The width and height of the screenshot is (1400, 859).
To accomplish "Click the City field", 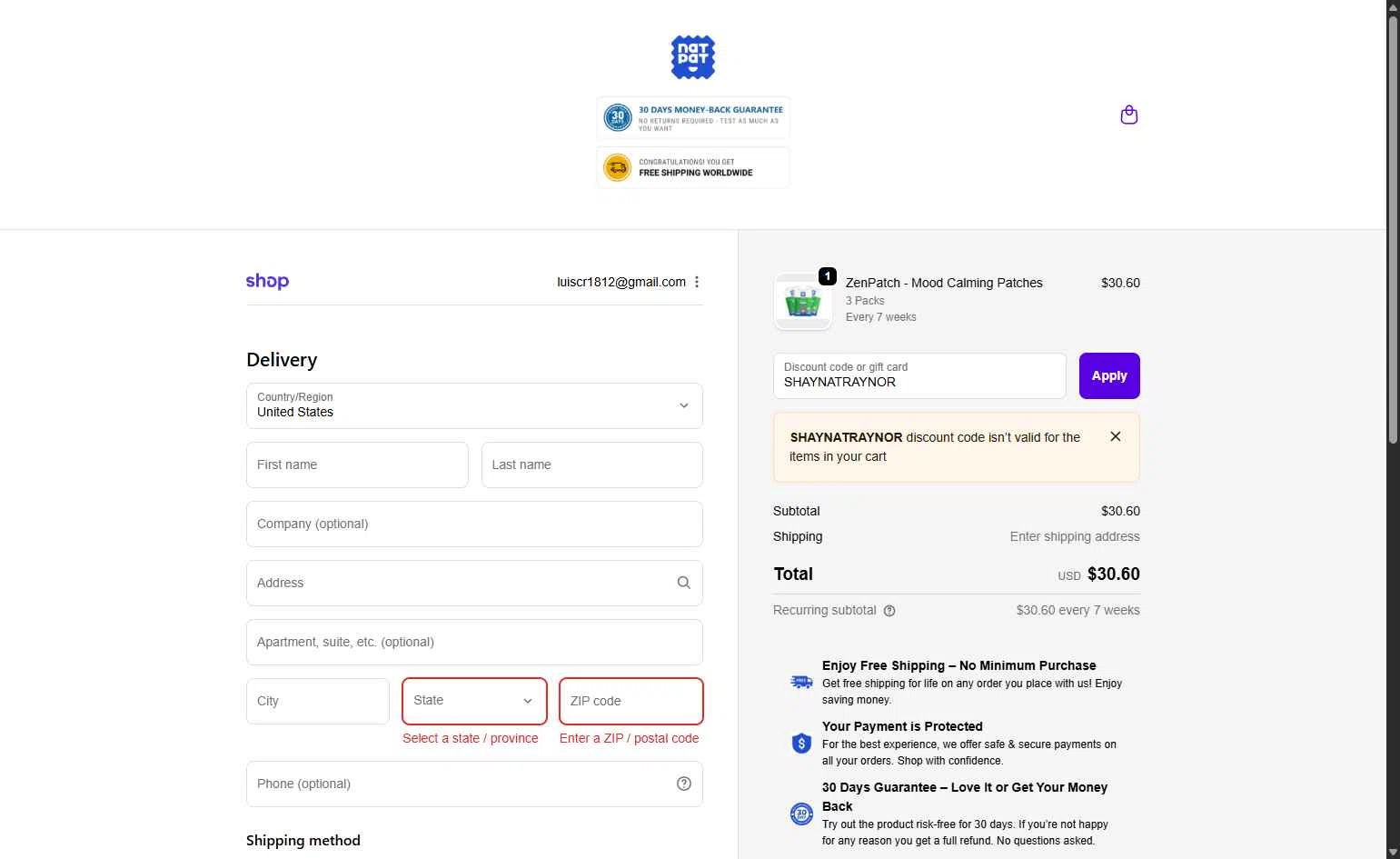I will pyautogui.click(x=318, y=701).
